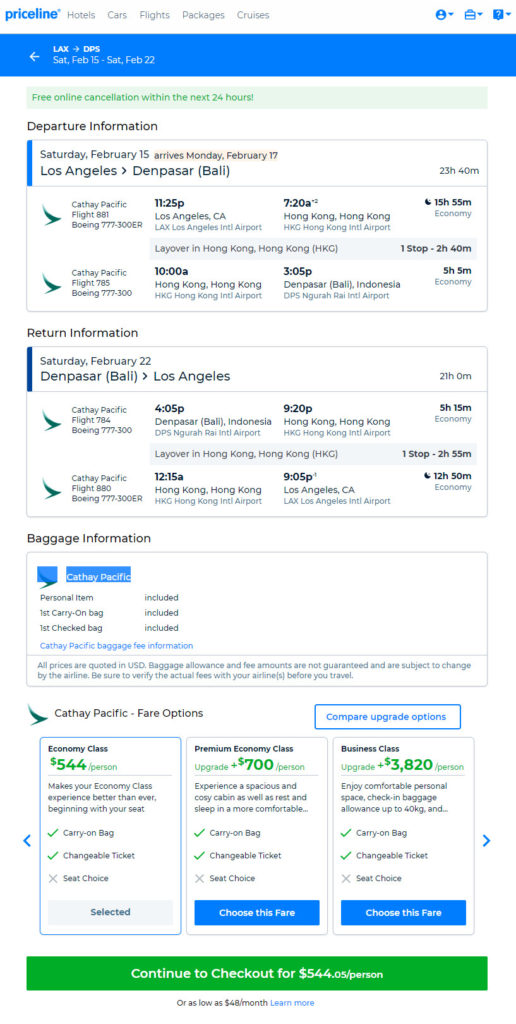Viewport: 516px width, 1024px height.
Task: Click the back arrow beside LAX → DPS
Action: click(x=35, y=56)
